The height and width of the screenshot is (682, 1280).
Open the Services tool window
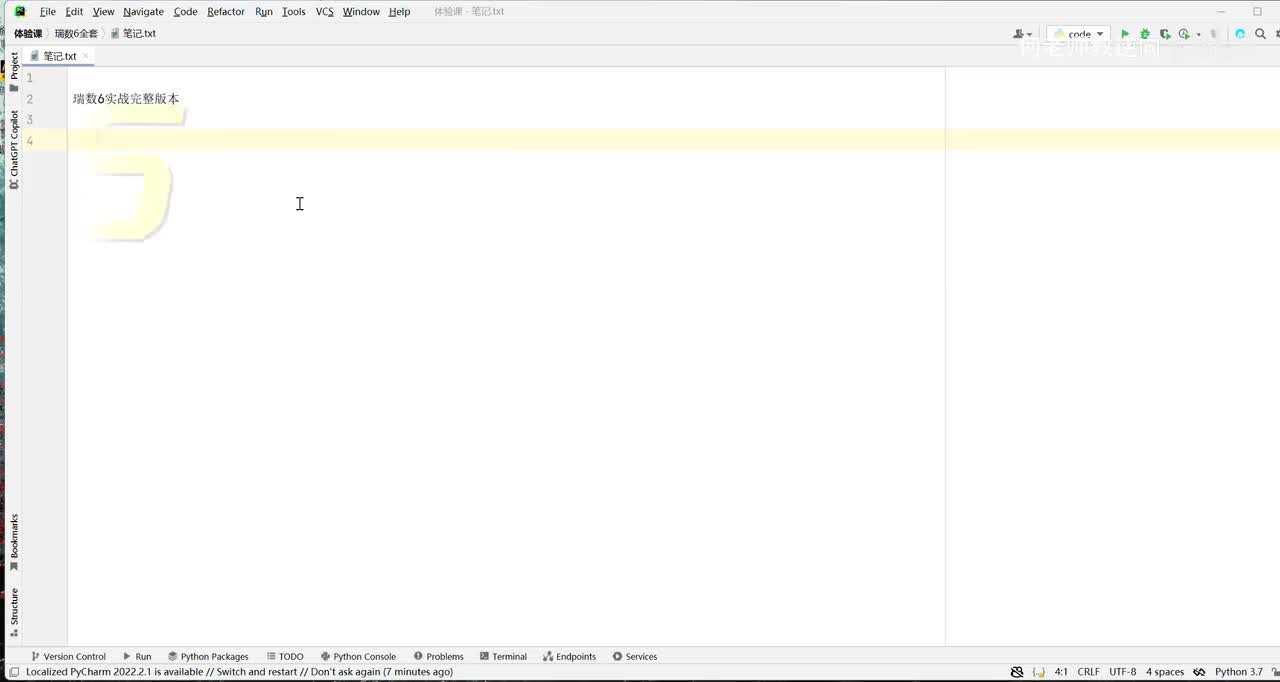tap(635, 657)
